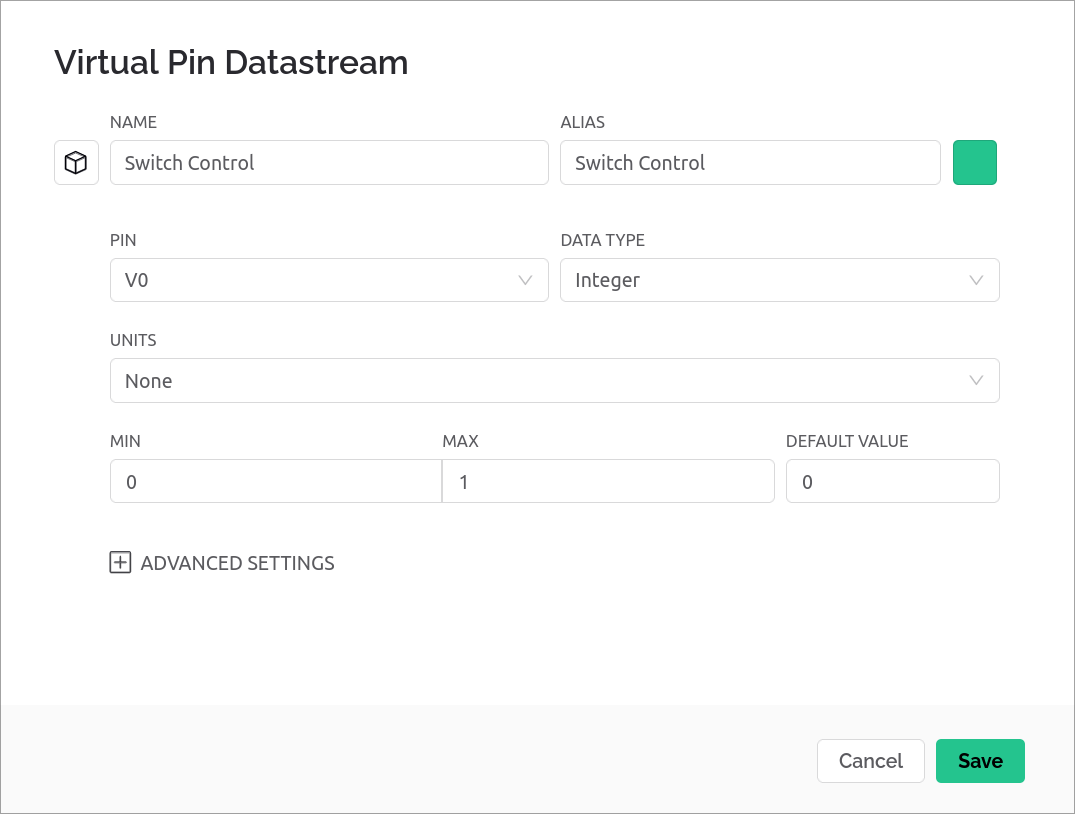1075x814 pixels.
Task: Open the DATA TYPE dropdown showing Integer
Action: pos(780,280)
